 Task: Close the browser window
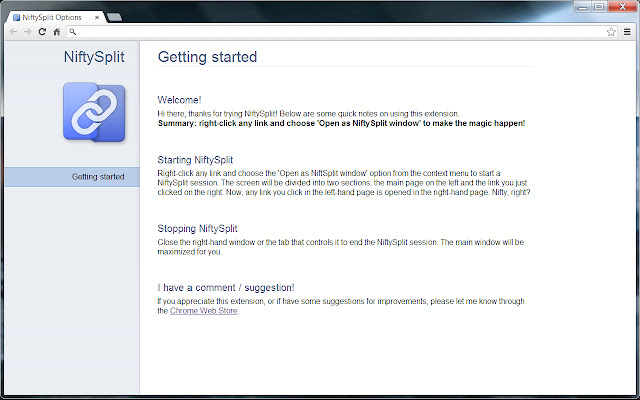622,6
